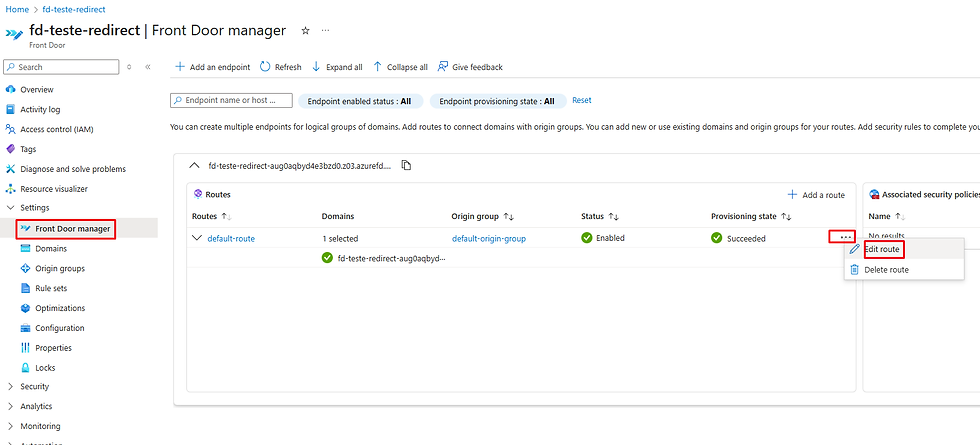Click the Associated security policies icon
This screenshot has width=980, height=445.
point(874,194)
